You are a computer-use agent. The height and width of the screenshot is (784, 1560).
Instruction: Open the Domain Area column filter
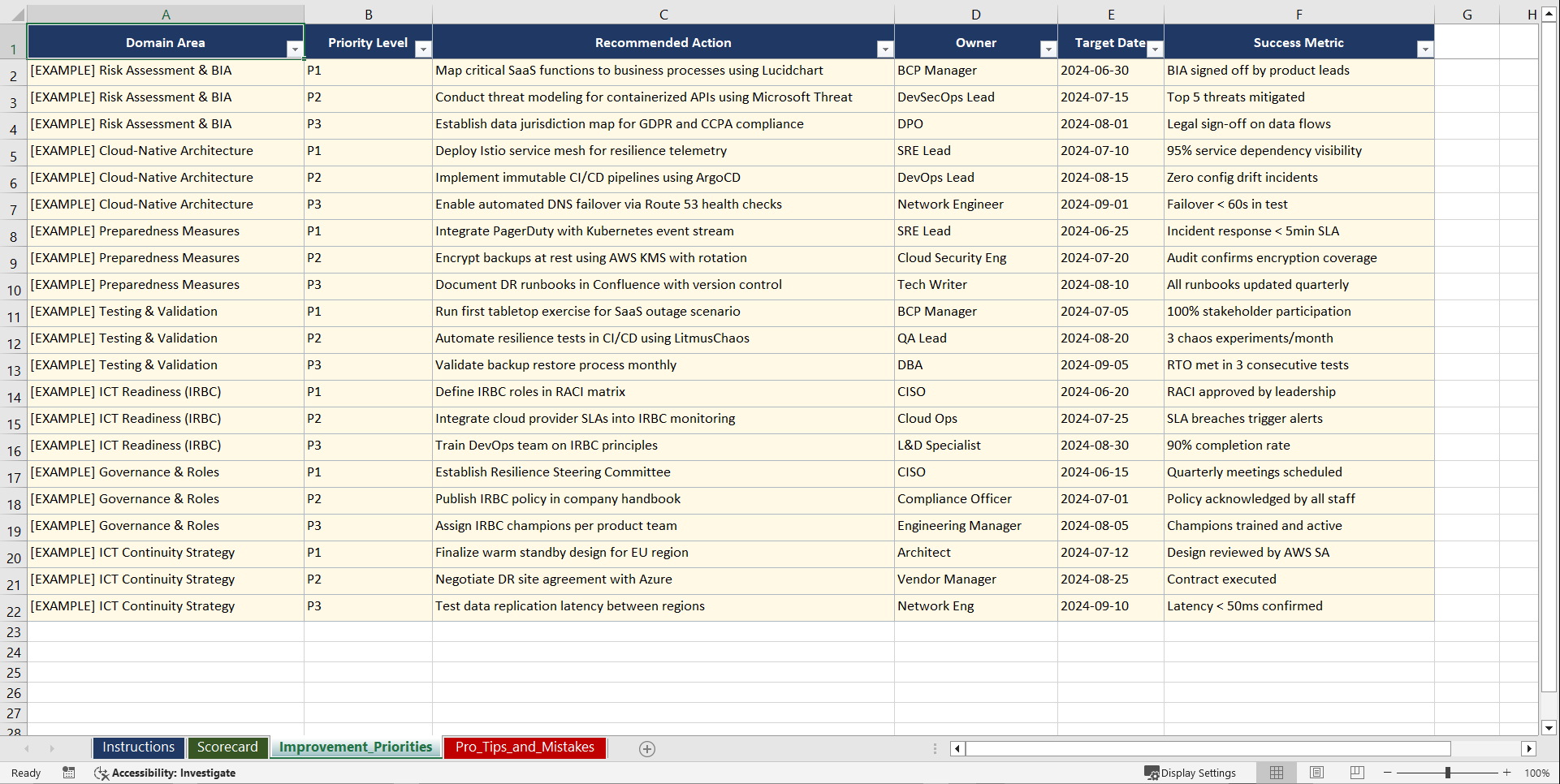click(x=295, y=50)
